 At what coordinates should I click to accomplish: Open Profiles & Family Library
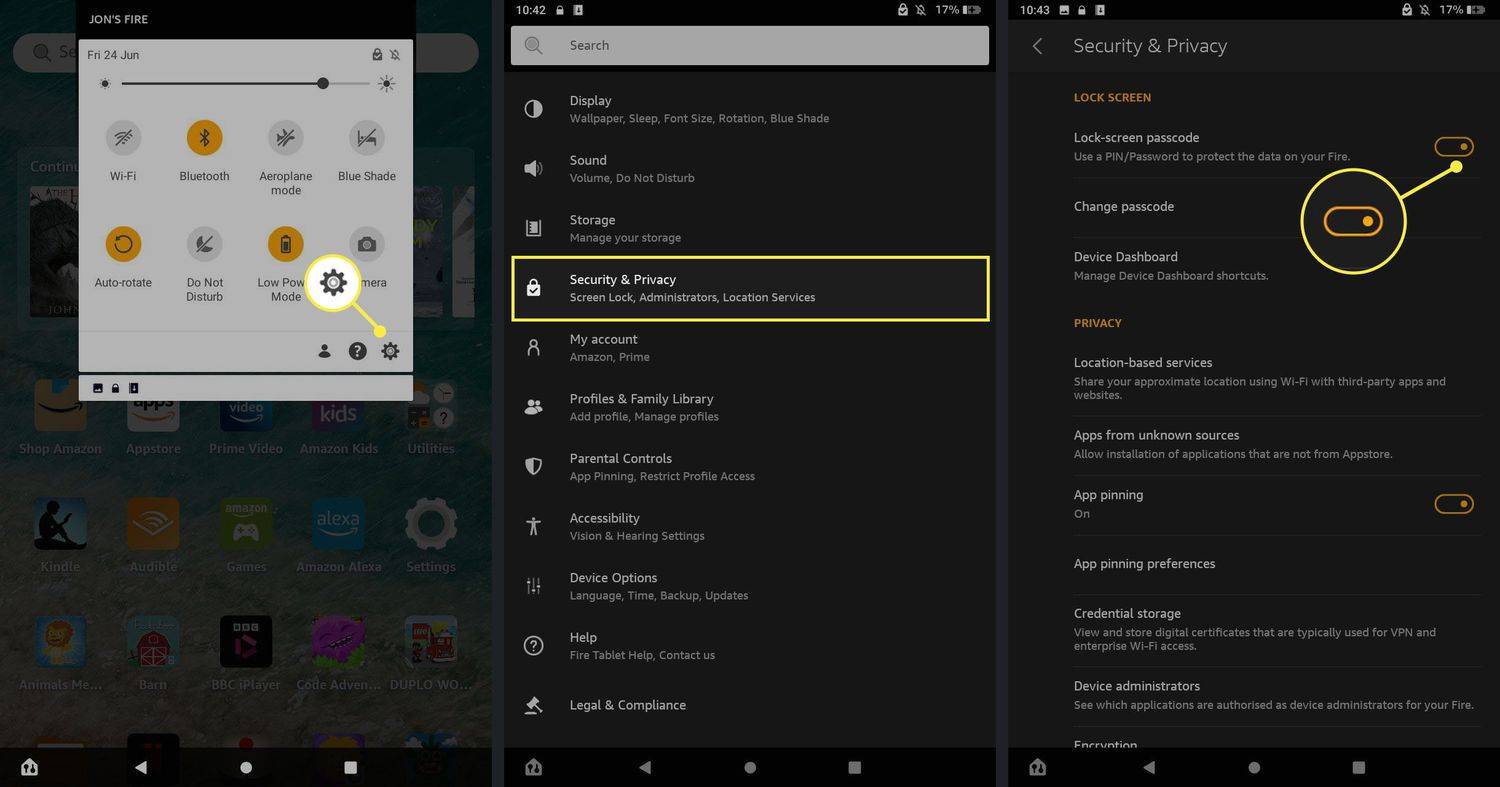[x=750, y=408]
